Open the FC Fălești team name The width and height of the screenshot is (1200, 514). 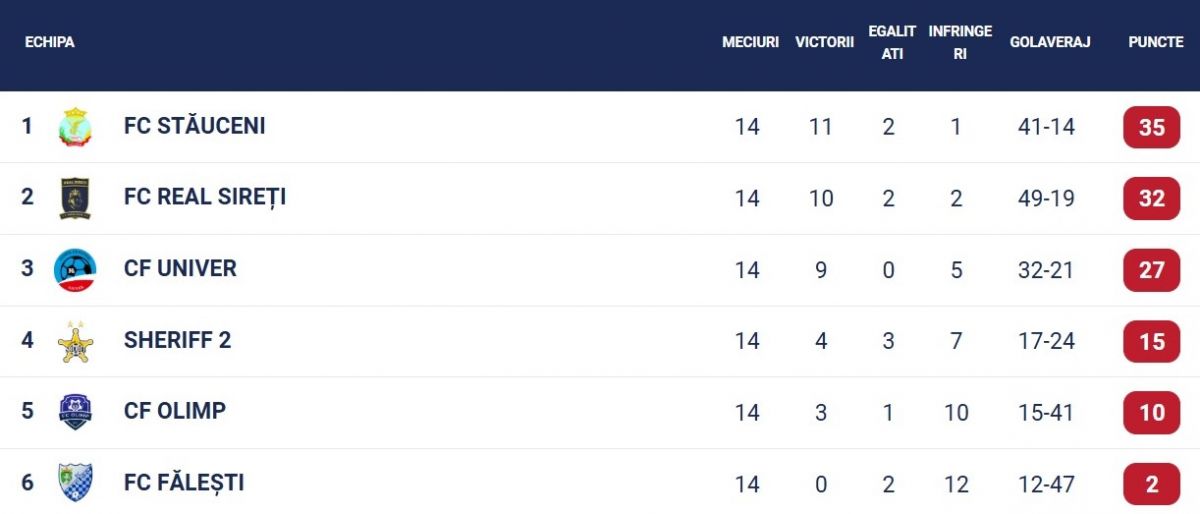coord(184,483)
